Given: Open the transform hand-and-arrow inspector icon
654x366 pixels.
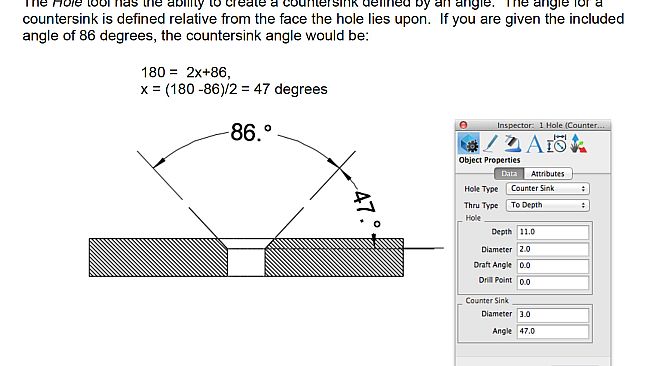Looking at the screenshot, I should (x=579, y=144).
